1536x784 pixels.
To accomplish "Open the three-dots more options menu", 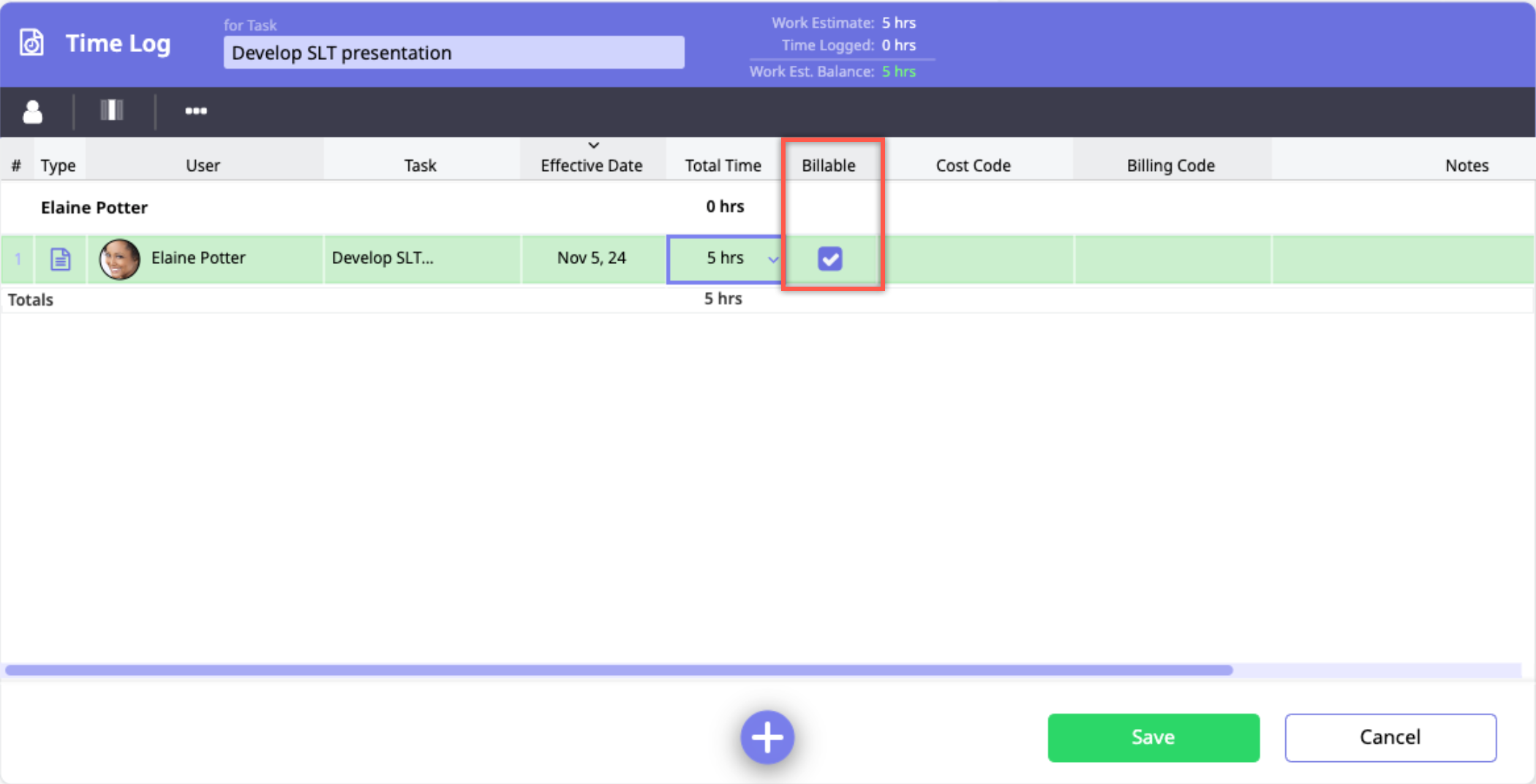I will point(195,111).
